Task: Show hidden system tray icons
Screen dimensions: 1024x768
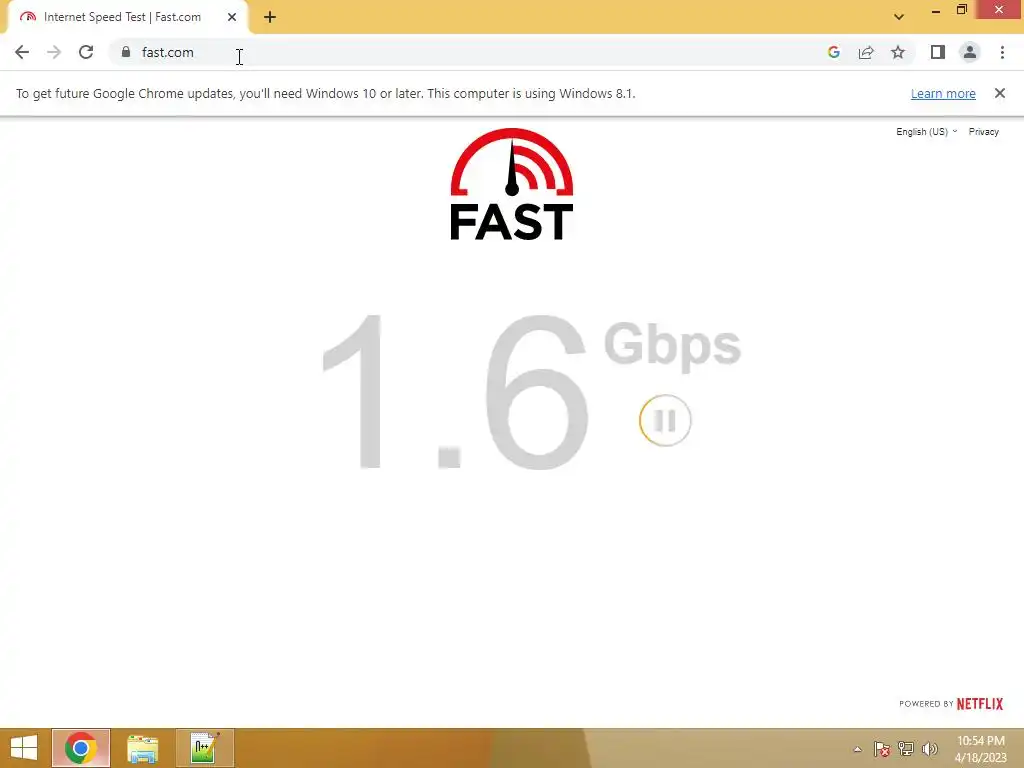Action: pyautogui.click(x=857, y=749)
